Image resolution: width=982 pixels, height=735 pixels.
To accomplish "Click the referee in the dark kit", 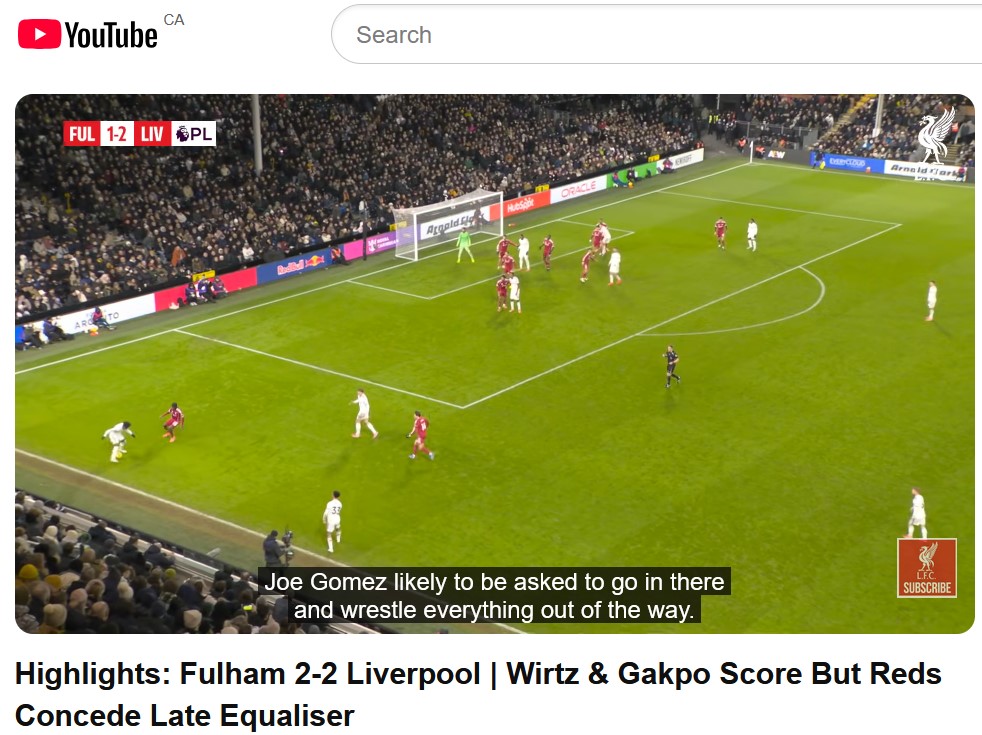I will point(671,366).
